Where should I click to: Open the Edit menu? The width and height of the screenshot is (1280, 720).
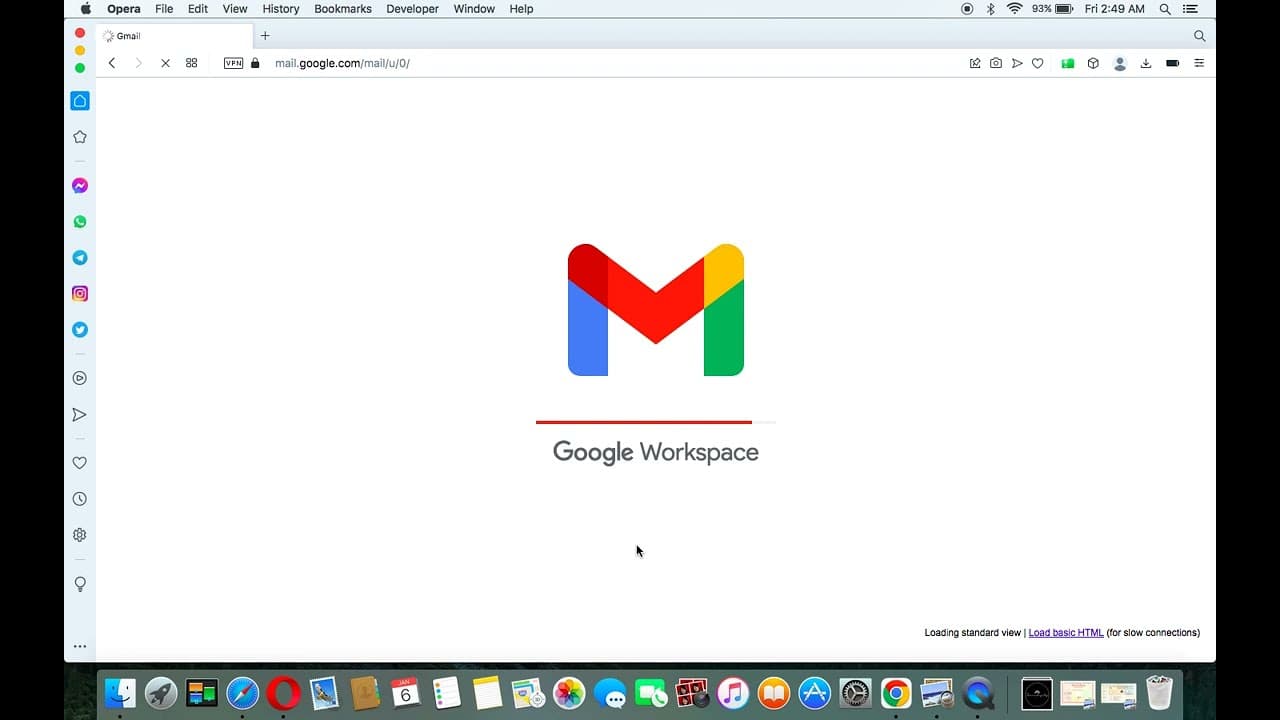[x=198, y=9]
